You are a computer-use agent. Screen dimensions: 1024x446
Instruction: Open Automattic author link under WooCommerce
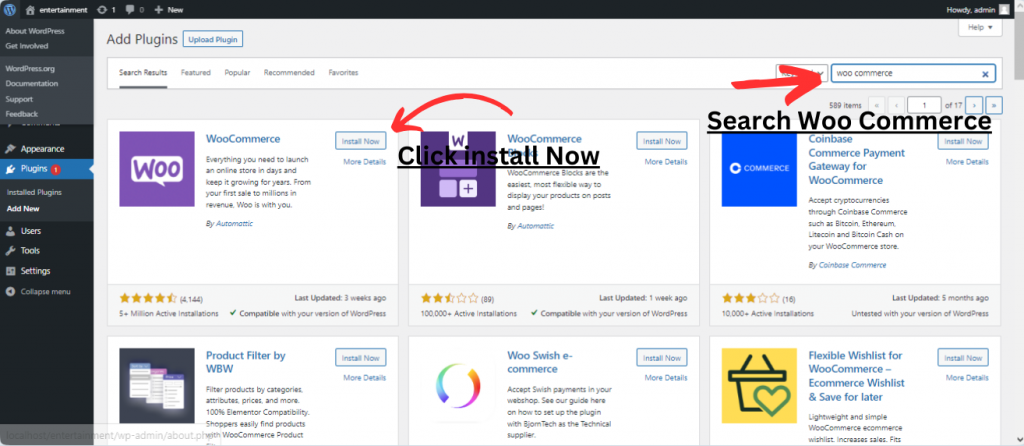[233, 223]
